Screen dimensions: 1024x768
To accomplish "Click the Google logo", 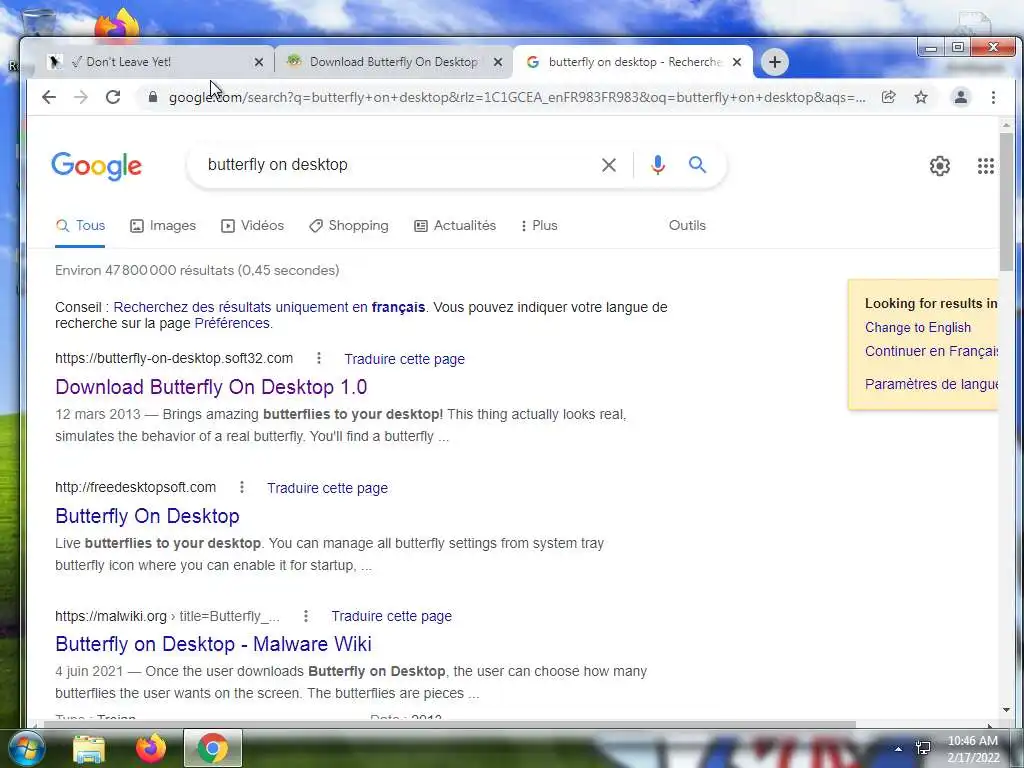I will tap(96, 166).
